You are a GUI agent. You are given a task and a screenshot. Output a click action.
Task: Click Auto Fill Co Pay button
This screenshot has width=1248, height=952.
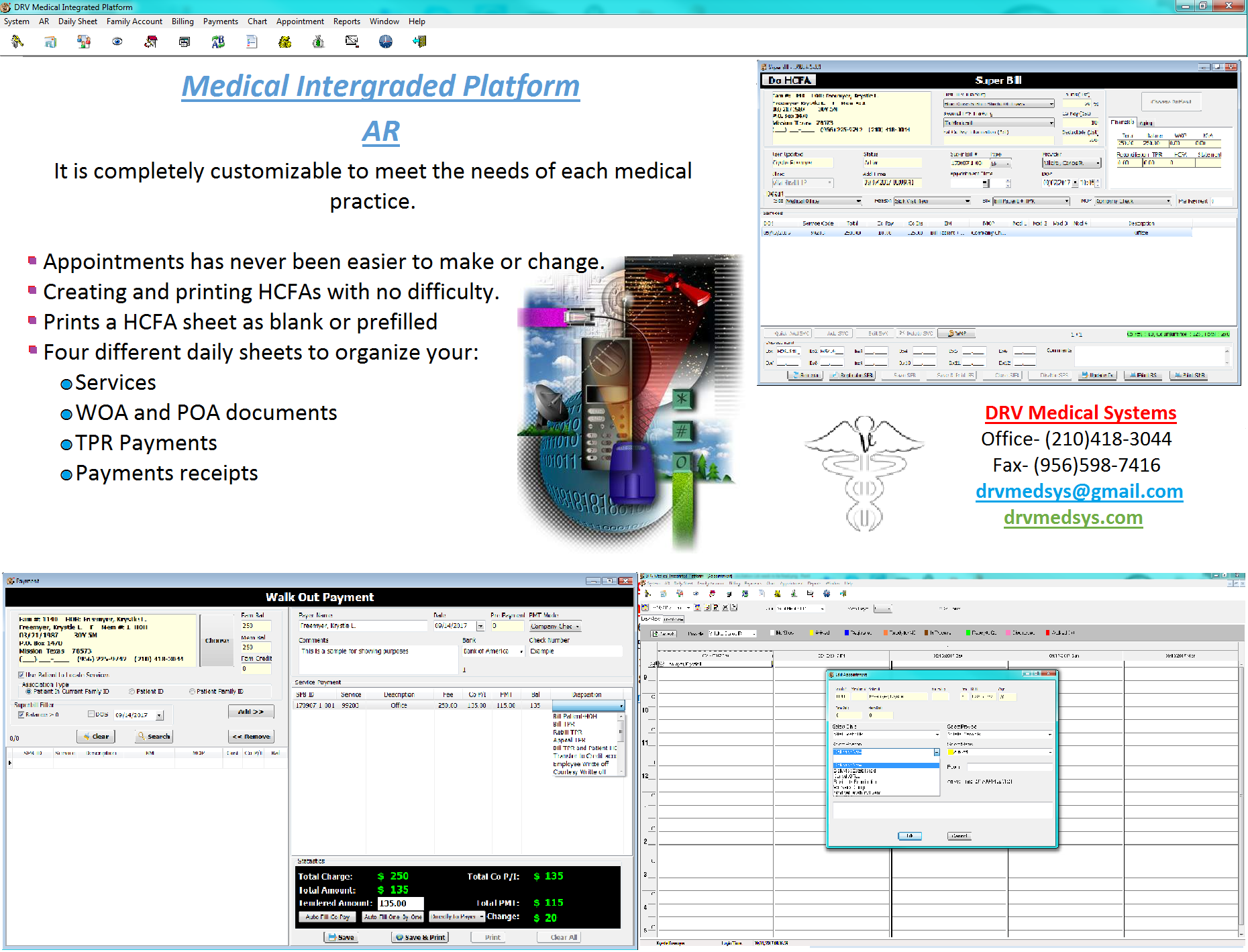click(327, 916)
